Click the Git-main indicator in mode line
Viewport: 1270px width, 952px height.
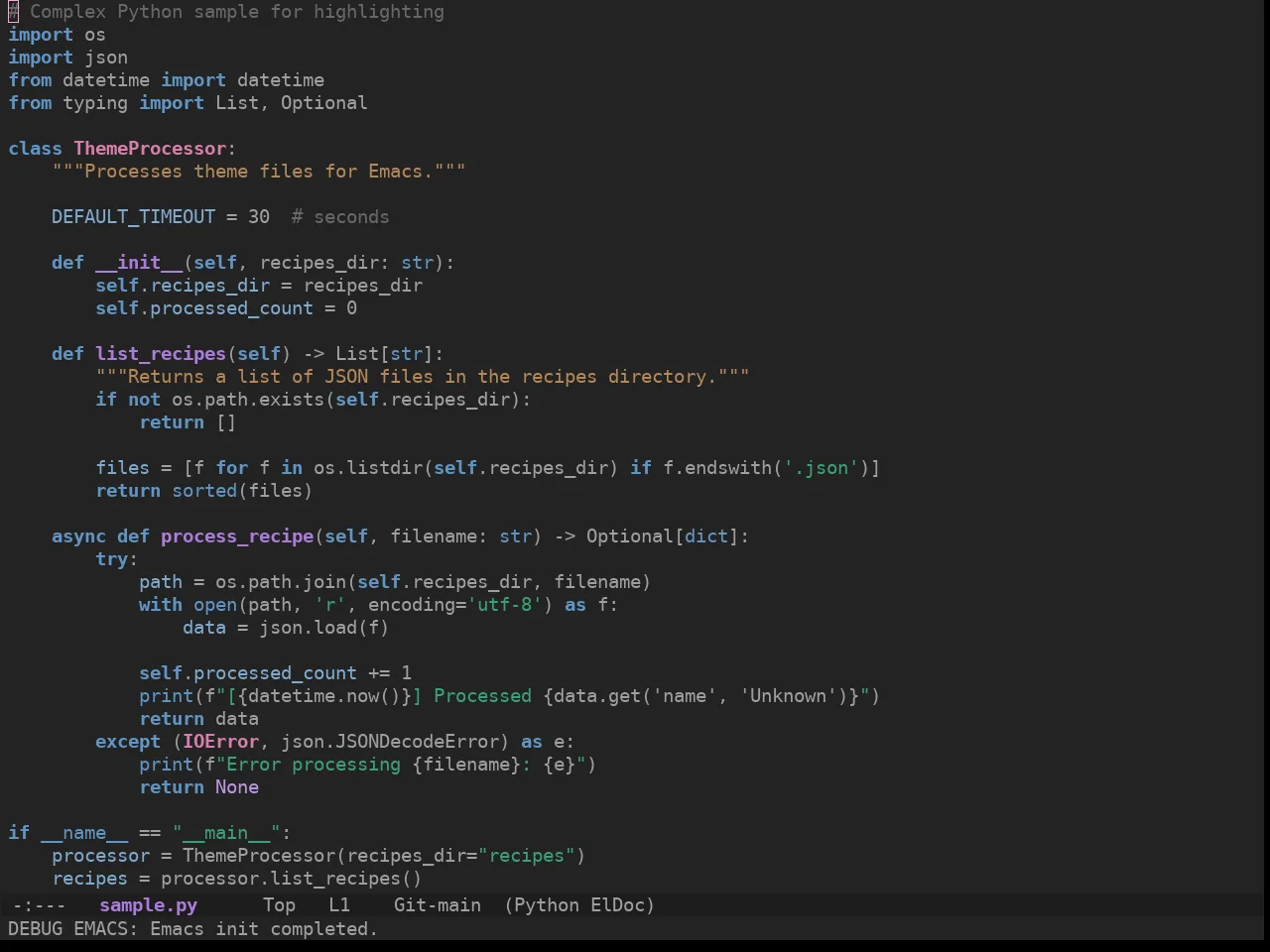tap(438, 905)
